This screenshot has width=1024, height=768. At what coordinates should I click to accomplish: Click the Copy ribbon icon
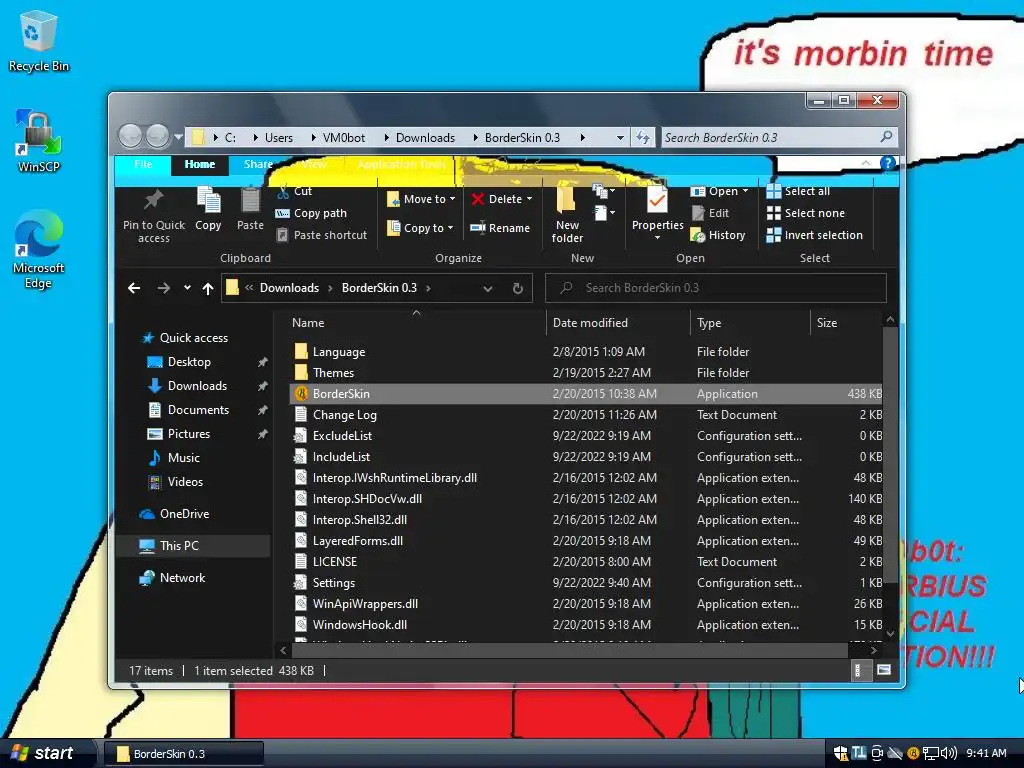point(208,200)
